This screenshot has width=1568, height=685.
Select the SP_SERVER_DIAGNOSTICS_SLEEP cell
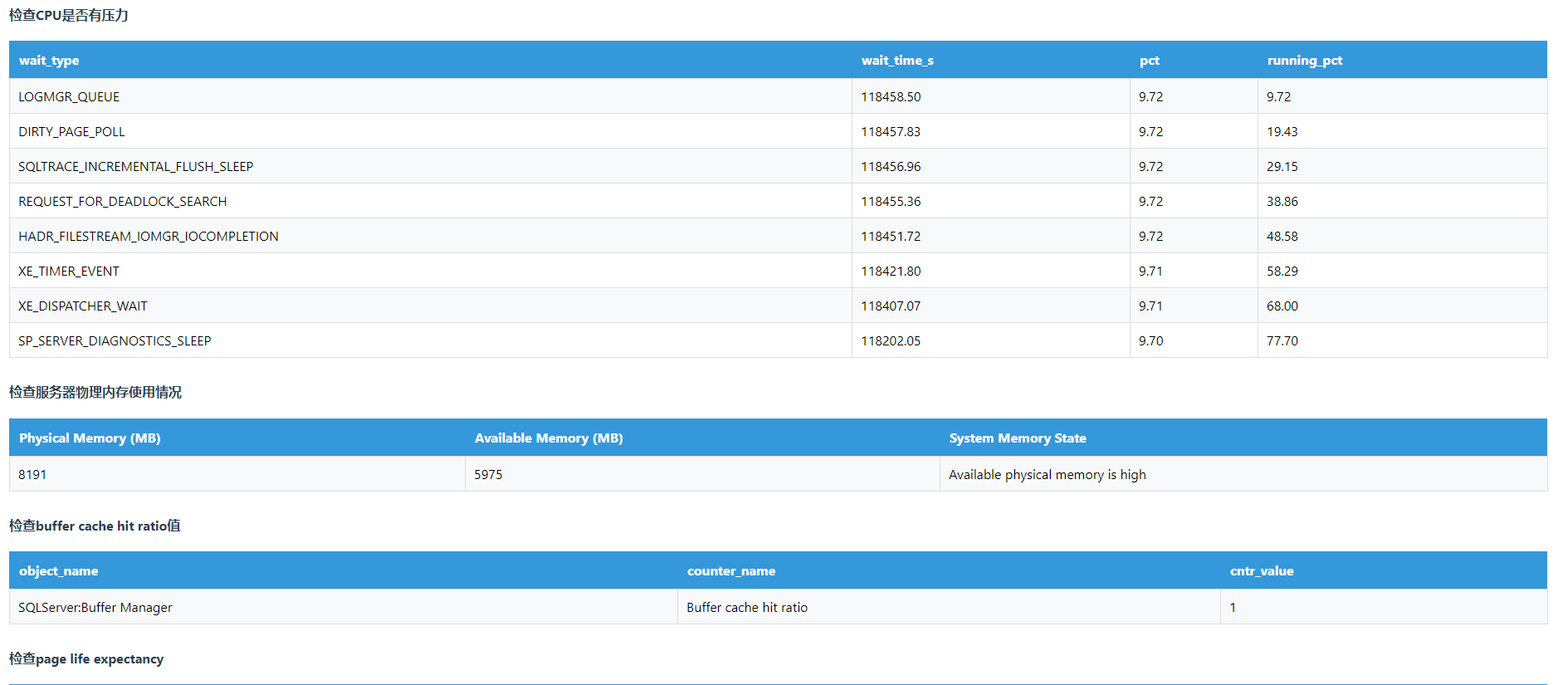pyautogui.click(x=430, y=340)
